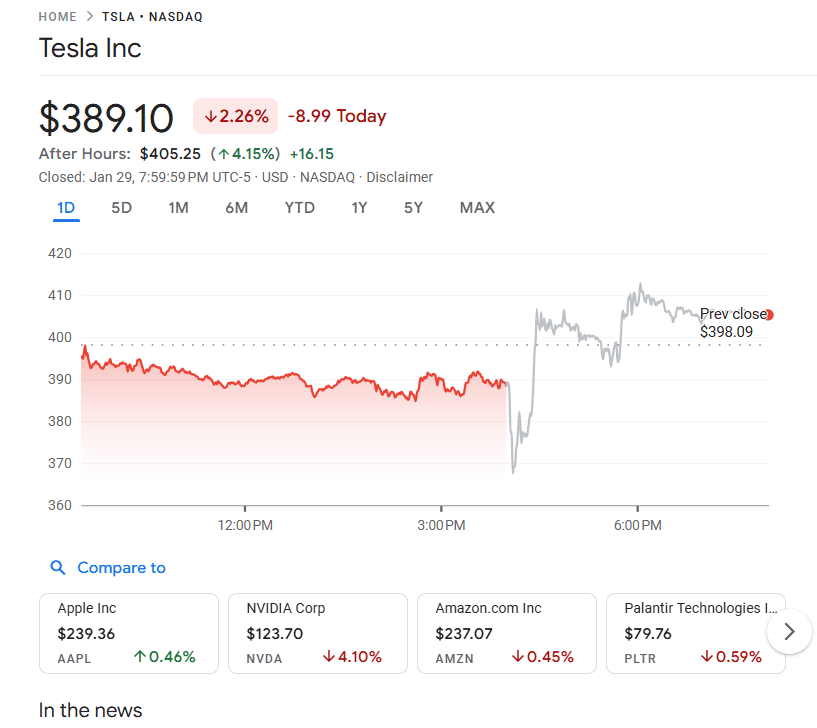
Task: Click the red dot next to Prev close
Action: point(768,314)
